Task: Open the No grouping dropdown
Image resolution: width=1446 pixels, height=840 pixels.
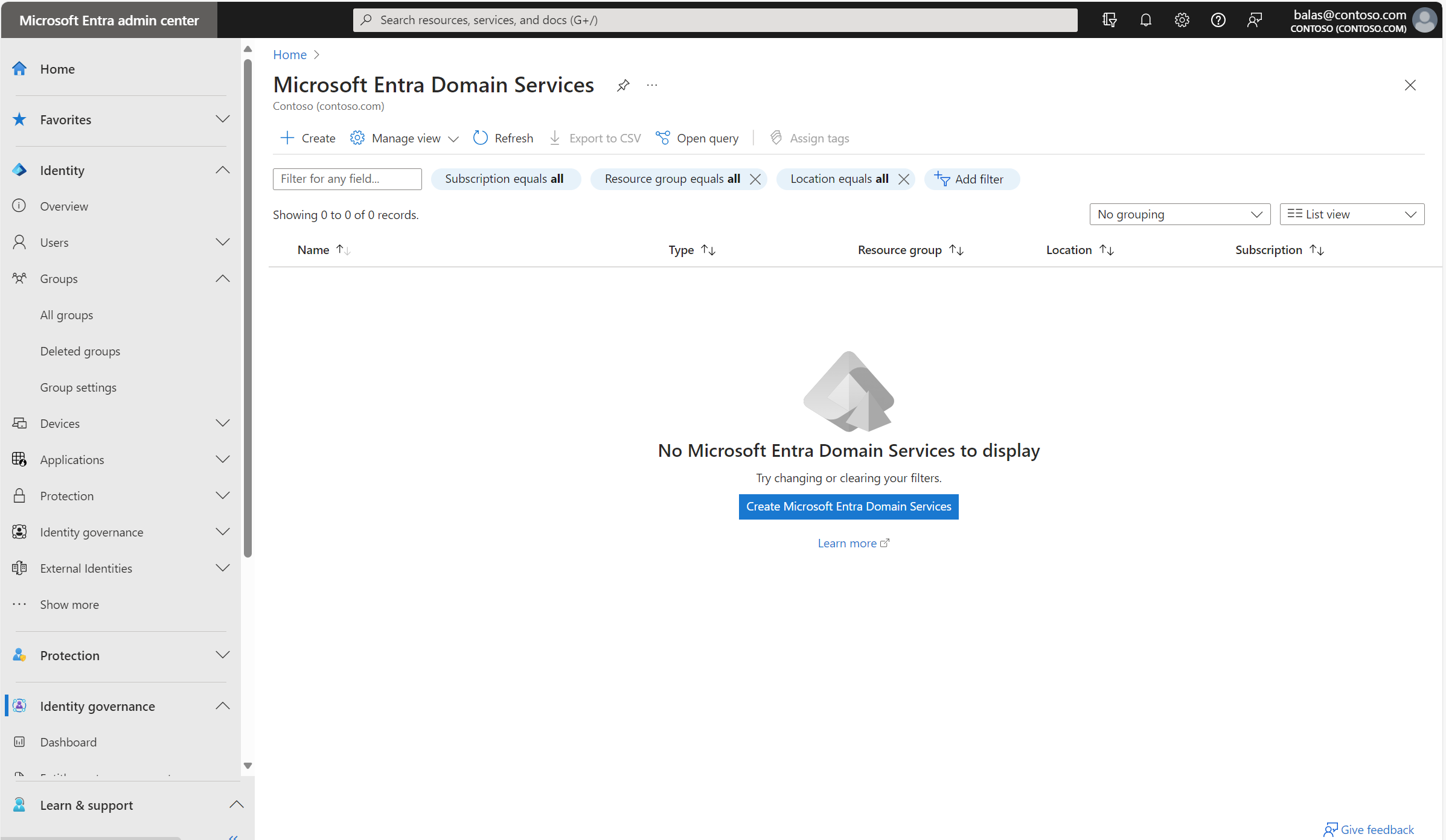Action: coord(1179,214)
